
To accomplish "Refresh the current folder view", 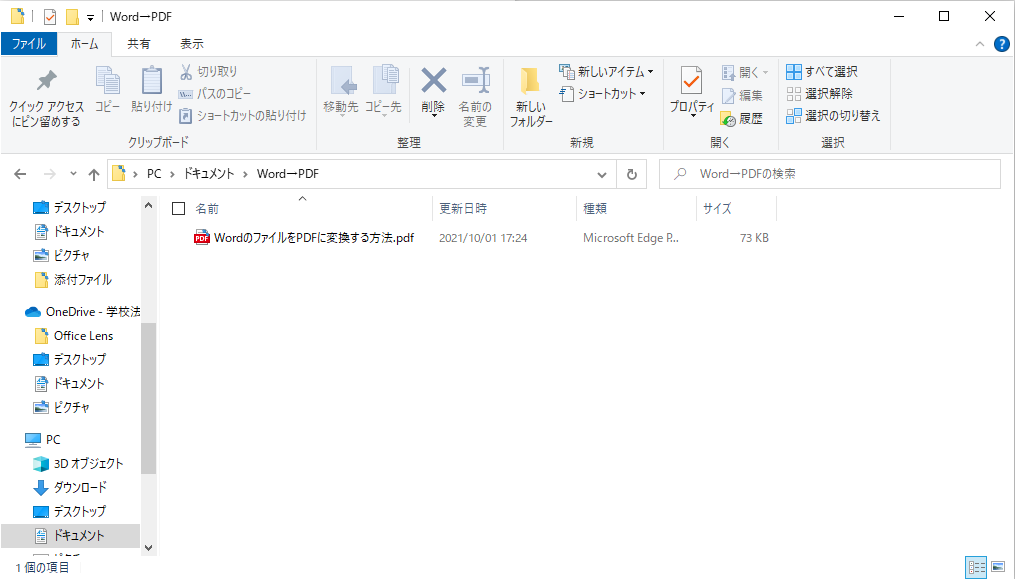I will click(x=632, y=174).
